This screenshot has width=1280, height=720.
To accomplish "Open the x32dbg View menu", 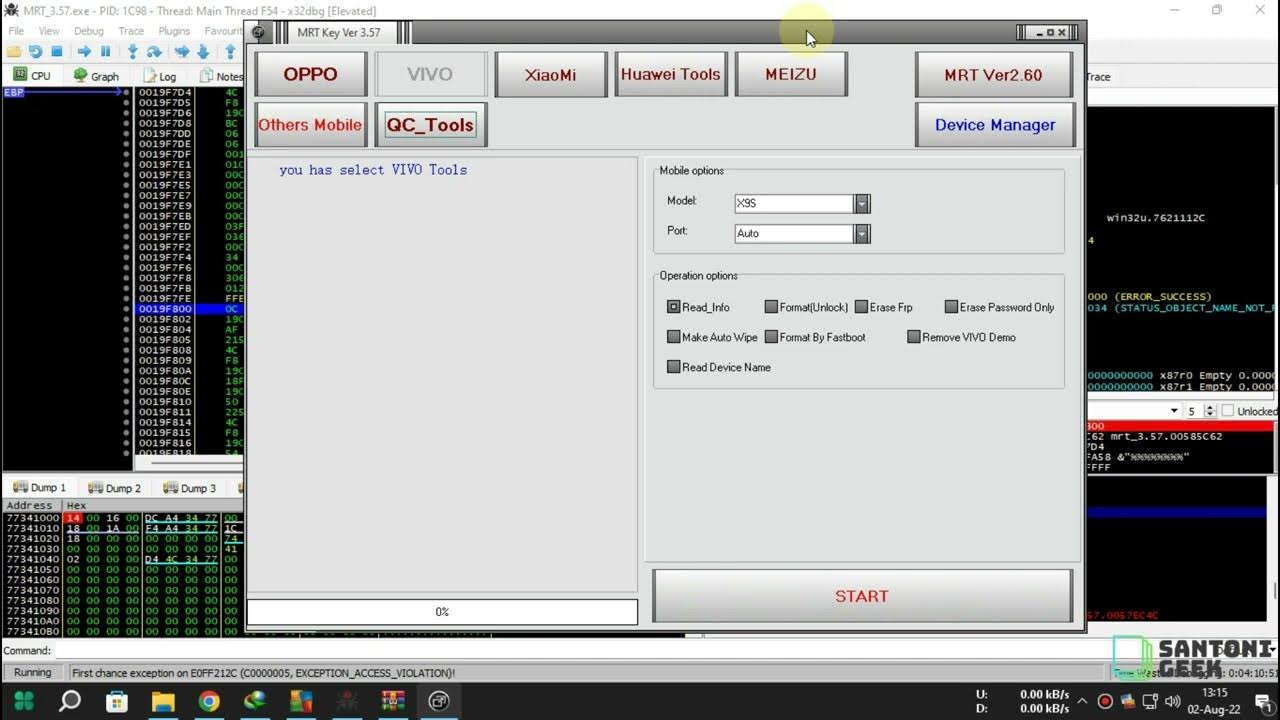I will (49, 31).
